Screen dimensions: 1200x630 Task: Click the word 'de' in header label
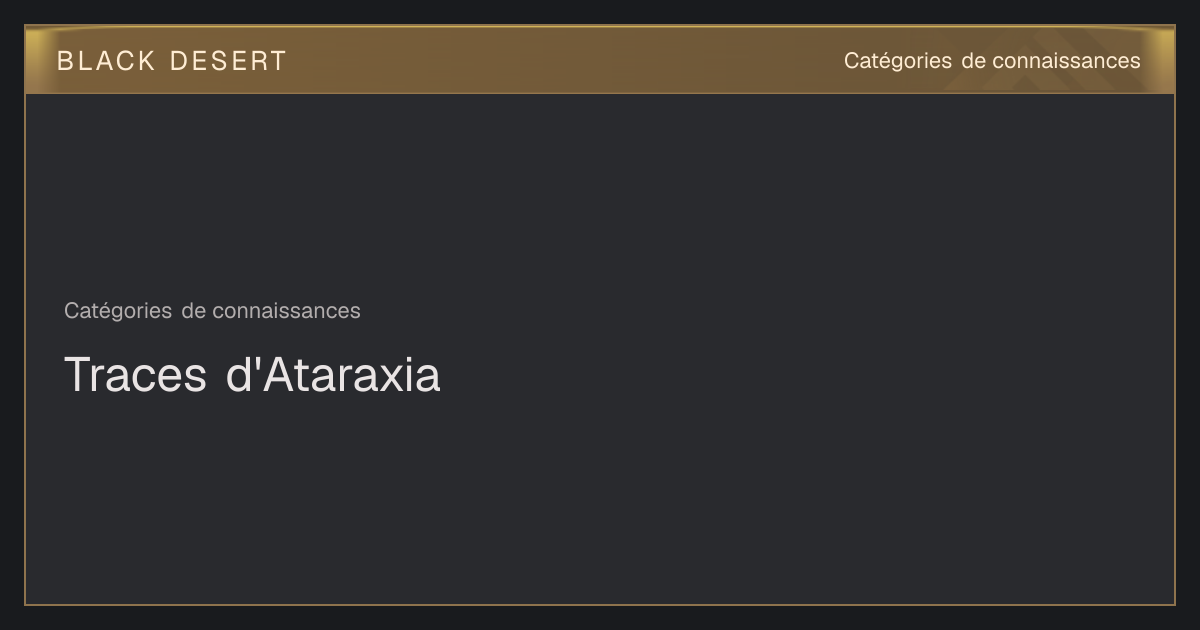coord(973,61)
